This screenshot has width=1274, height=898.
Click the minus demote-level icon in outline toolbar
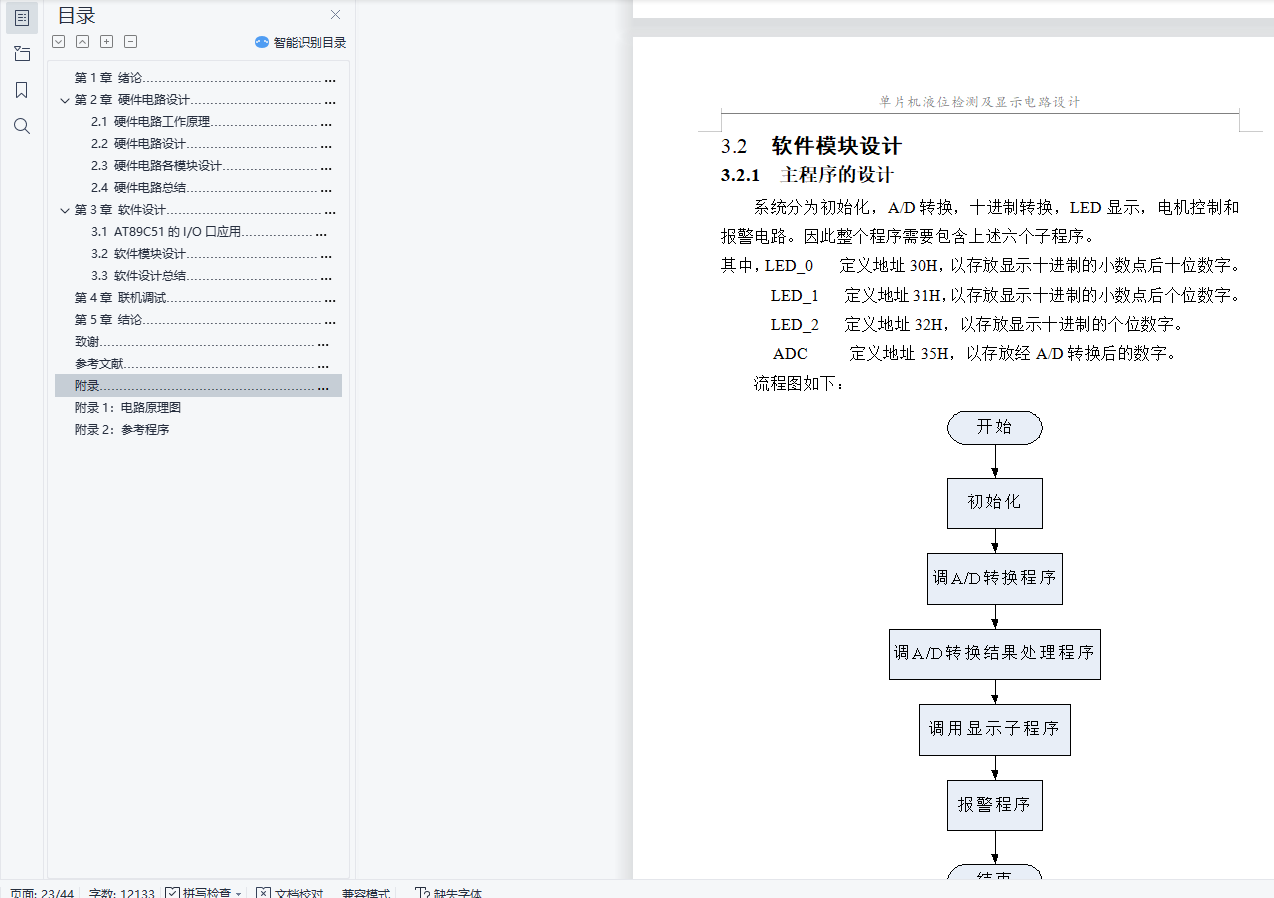(x=130, y=42)
